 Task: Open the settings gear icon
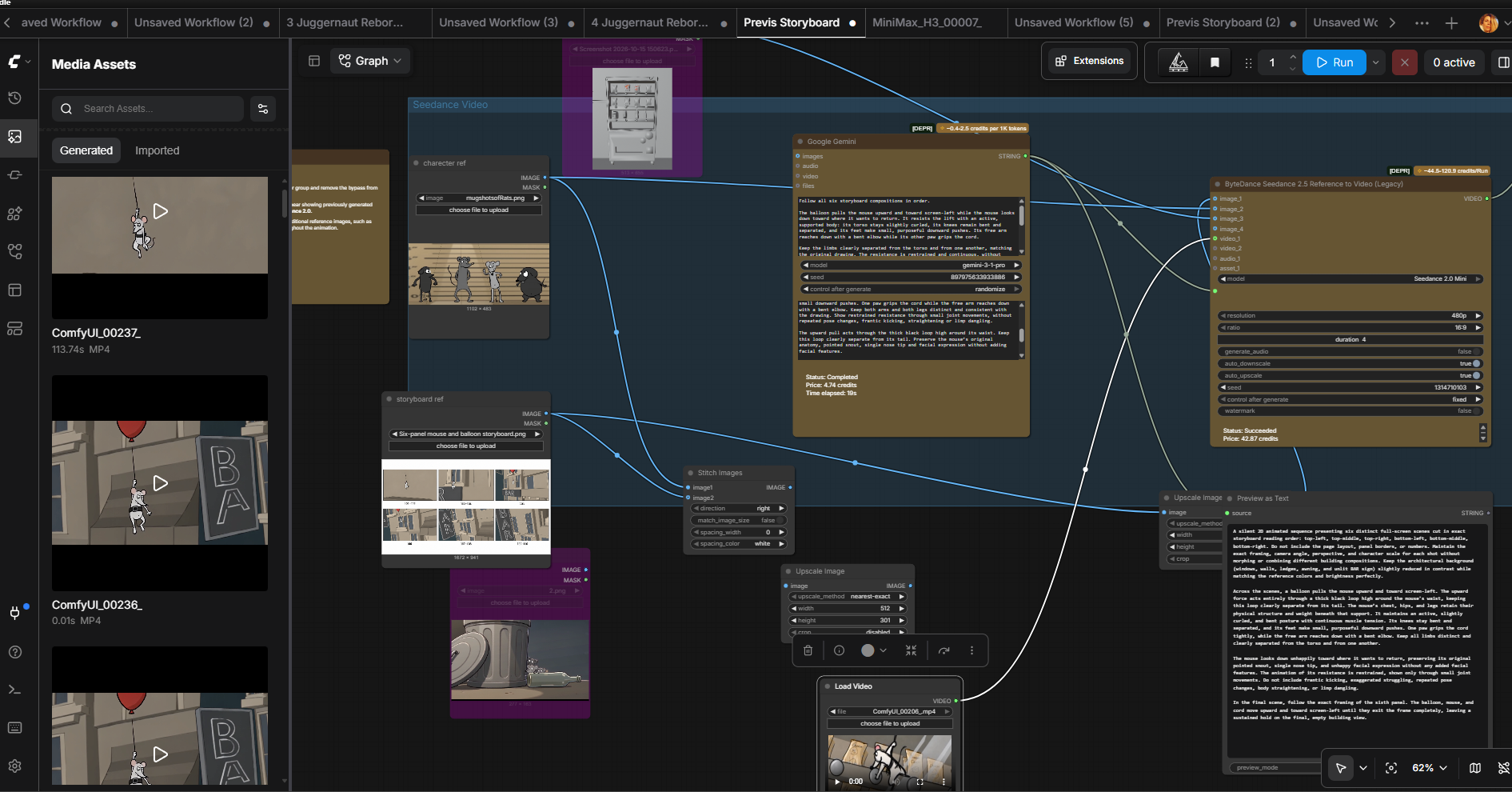14,766
